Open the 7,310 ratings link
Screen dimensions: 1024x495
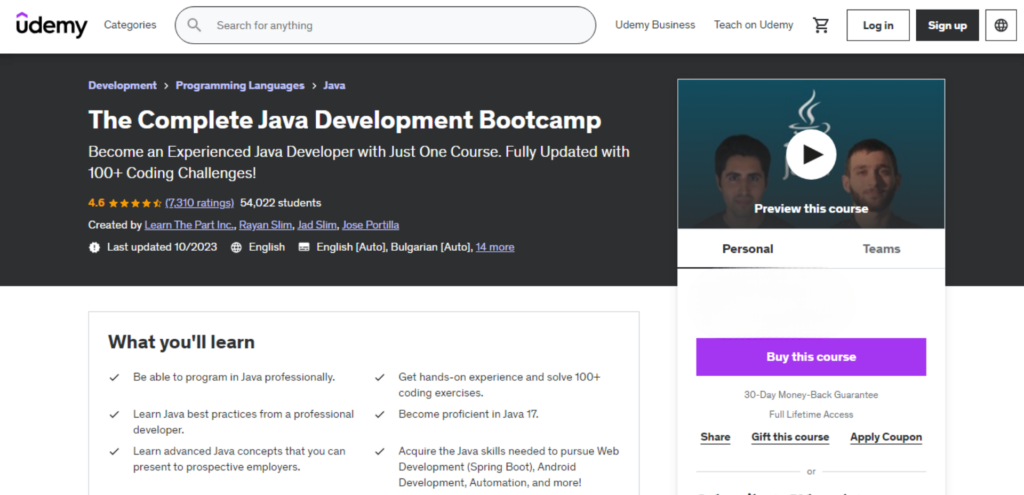point(199,203)
